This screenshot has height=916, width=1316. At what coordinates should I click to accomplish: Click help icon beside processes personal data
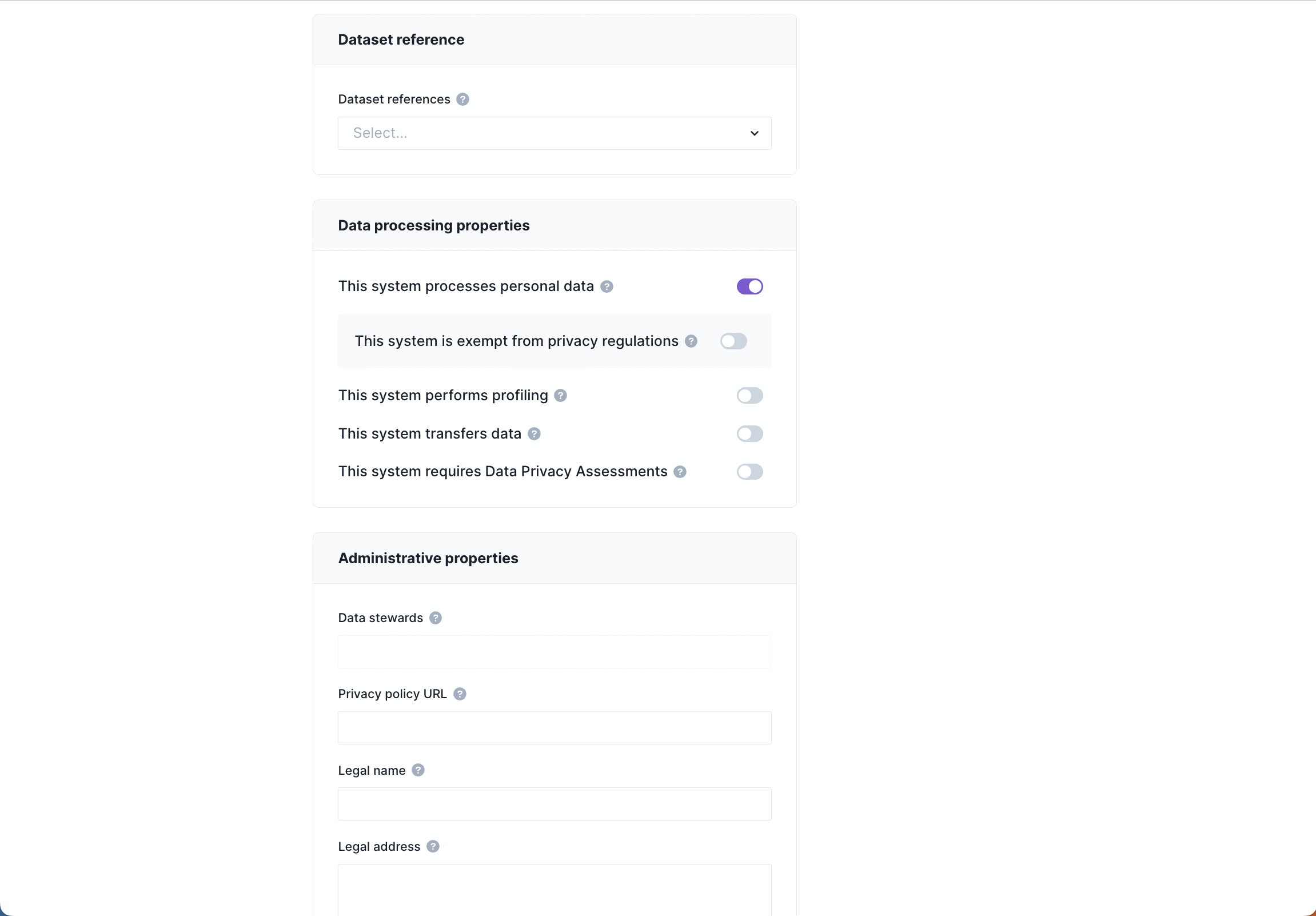click(607, 286)
